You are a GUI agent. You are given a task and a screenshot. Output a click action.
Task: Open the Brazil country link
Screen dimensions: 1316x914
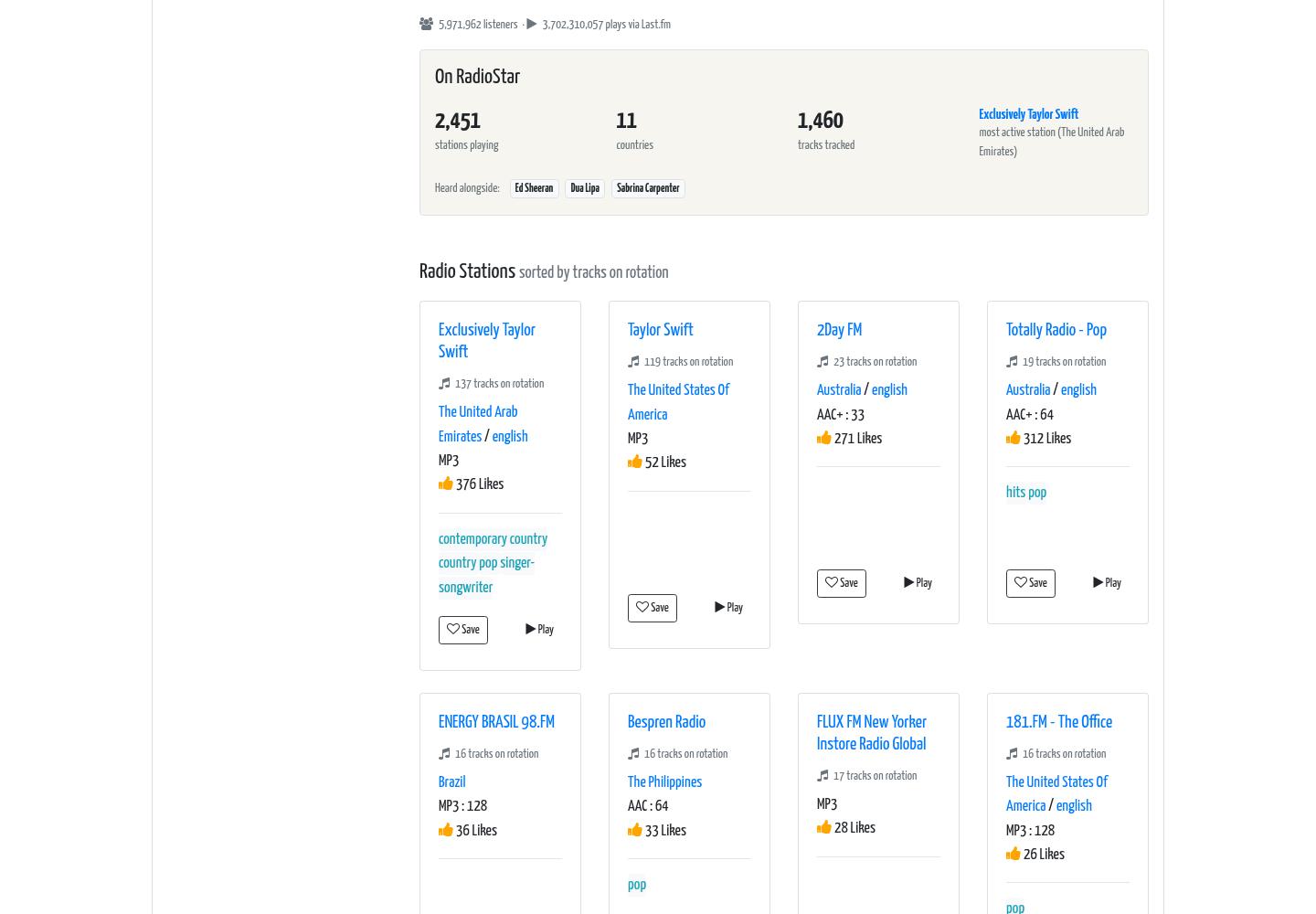(451, 781)
